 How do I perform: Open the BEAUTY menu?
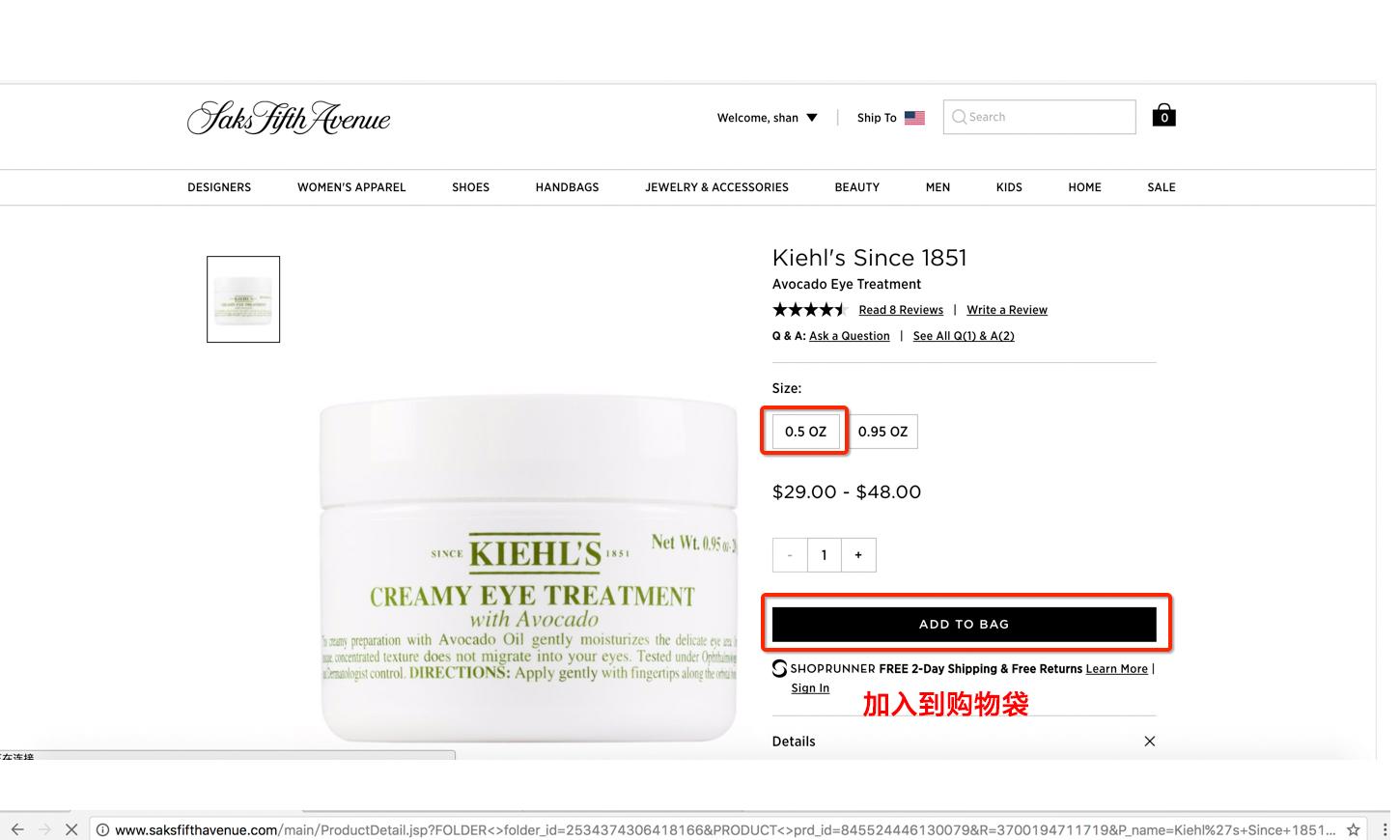pos(856,187)
